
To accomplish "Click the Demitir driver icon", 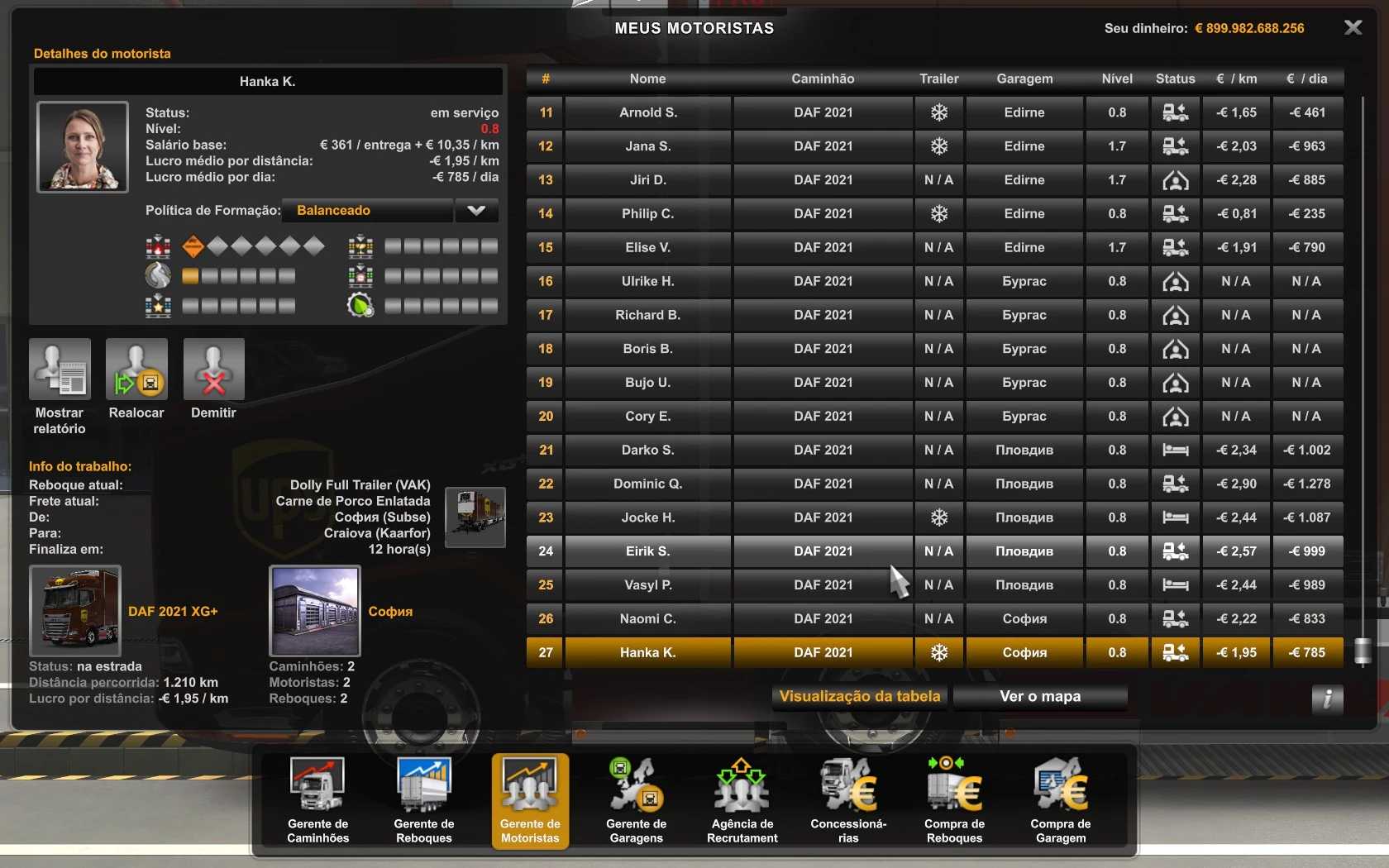I will click(x=213, y=370).
